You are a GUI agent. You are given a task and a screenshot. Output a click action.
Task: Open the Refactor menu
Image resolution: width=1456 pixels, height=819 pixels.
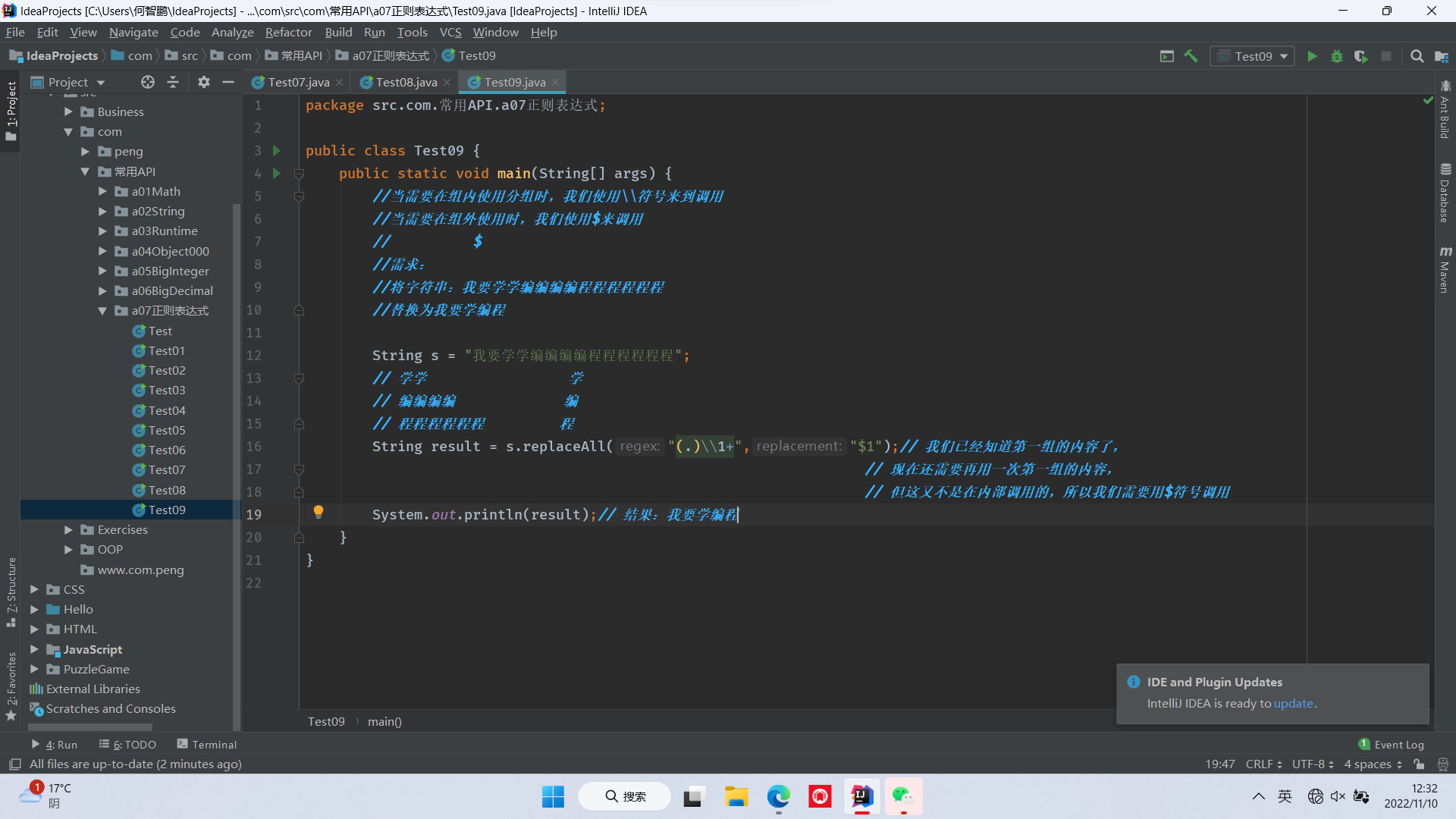[x=288, y=32]
